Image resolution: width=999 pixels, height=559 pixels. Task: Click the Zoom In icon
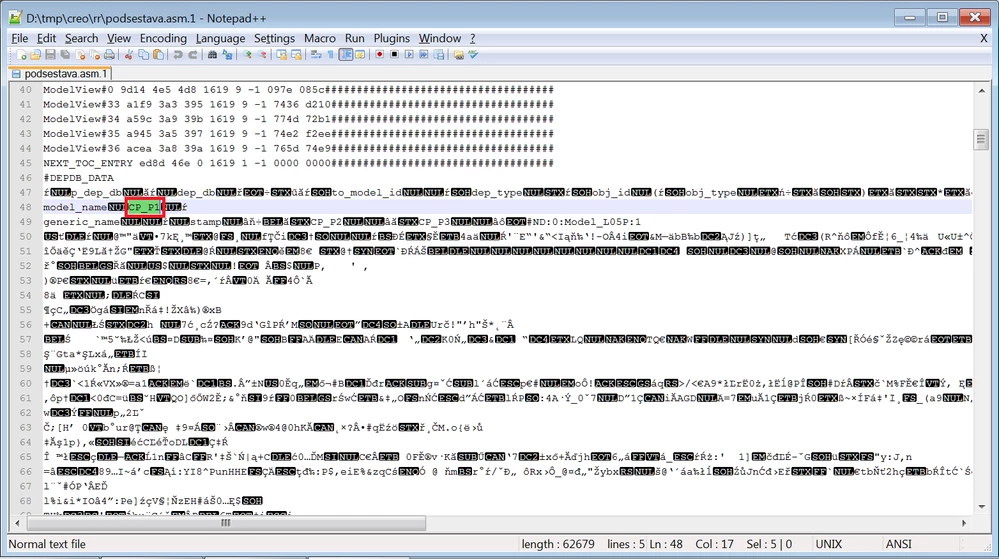[x=247, y=55]
